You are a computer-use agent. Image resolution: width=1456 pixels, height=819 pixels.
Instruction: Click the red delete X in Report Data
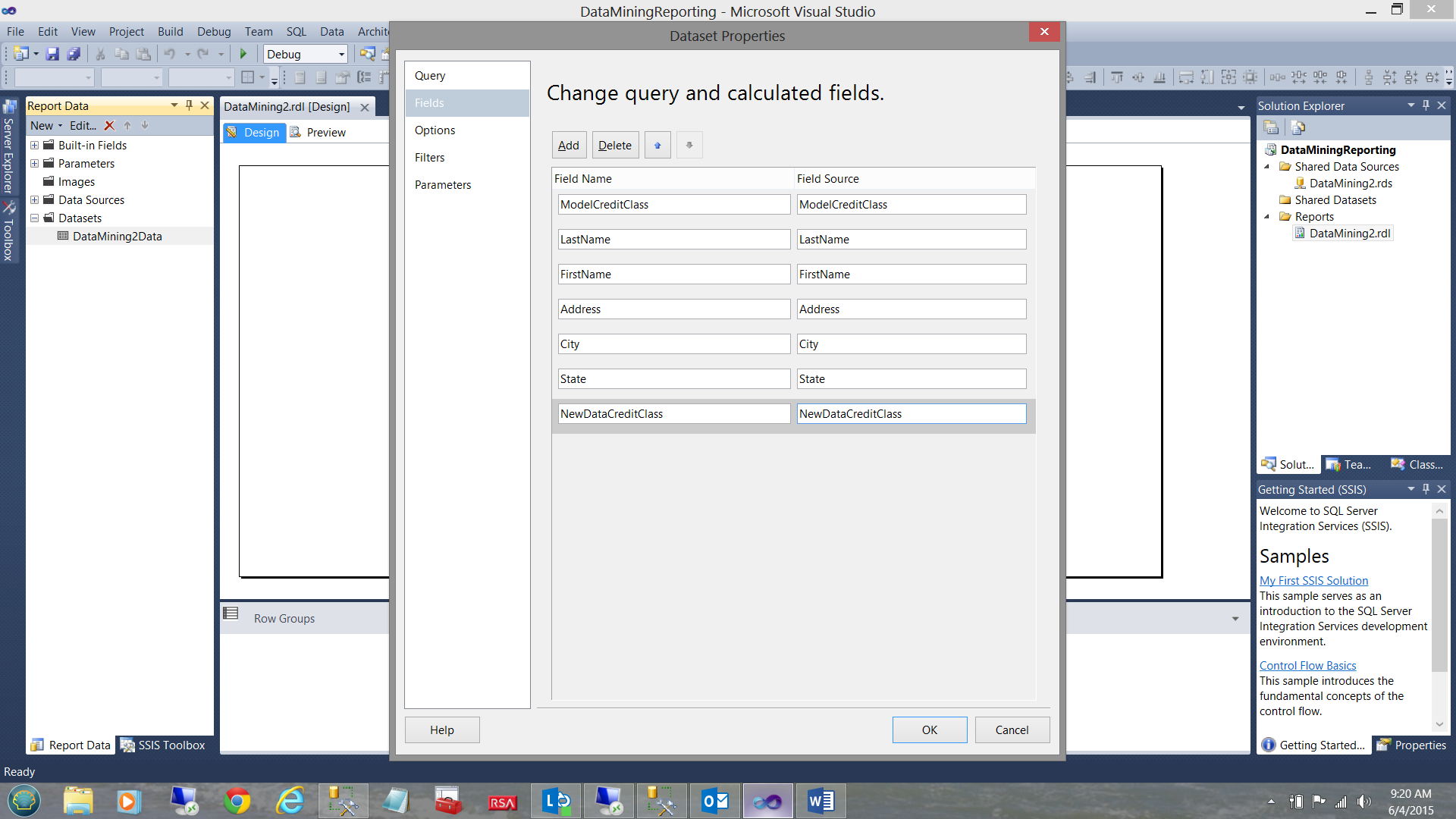109,126
